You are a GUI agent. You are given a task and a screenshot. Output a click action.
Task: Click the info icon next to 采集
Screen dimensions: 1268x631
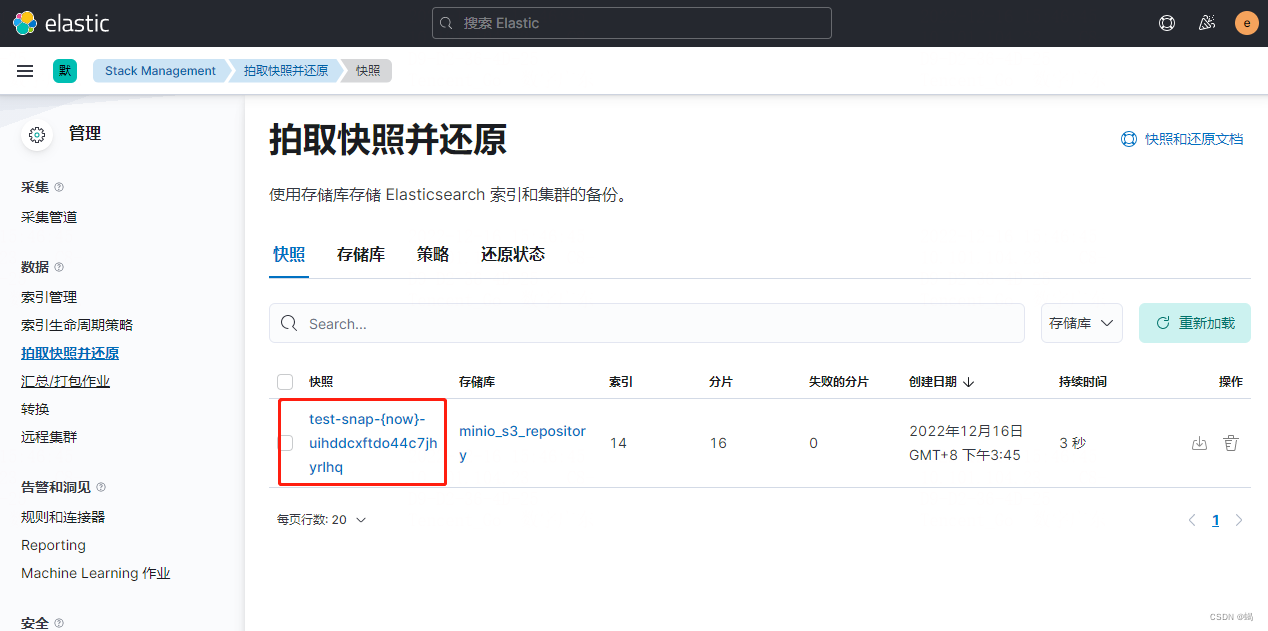pyautogui.click(x=59, y=187)
